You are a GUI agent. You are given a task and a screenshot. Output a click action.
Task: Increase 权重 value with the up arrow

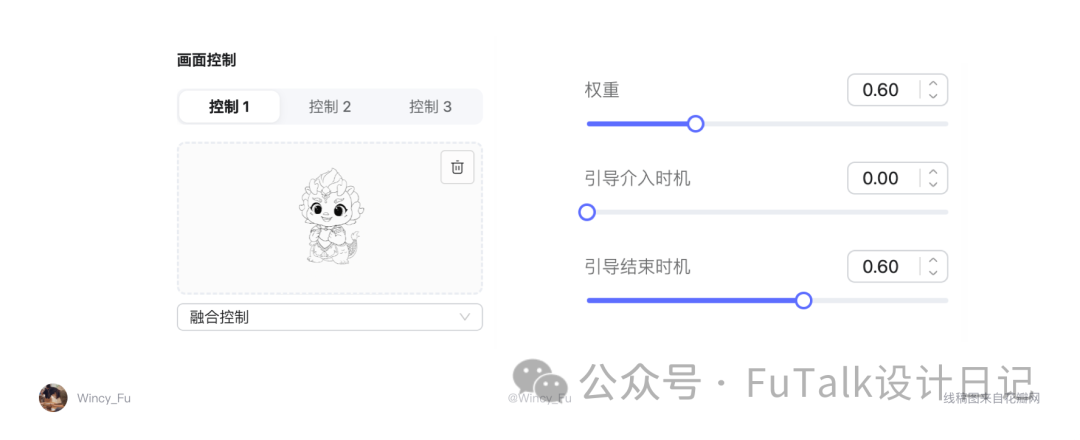pyautogui.click(x=933, y=84)
